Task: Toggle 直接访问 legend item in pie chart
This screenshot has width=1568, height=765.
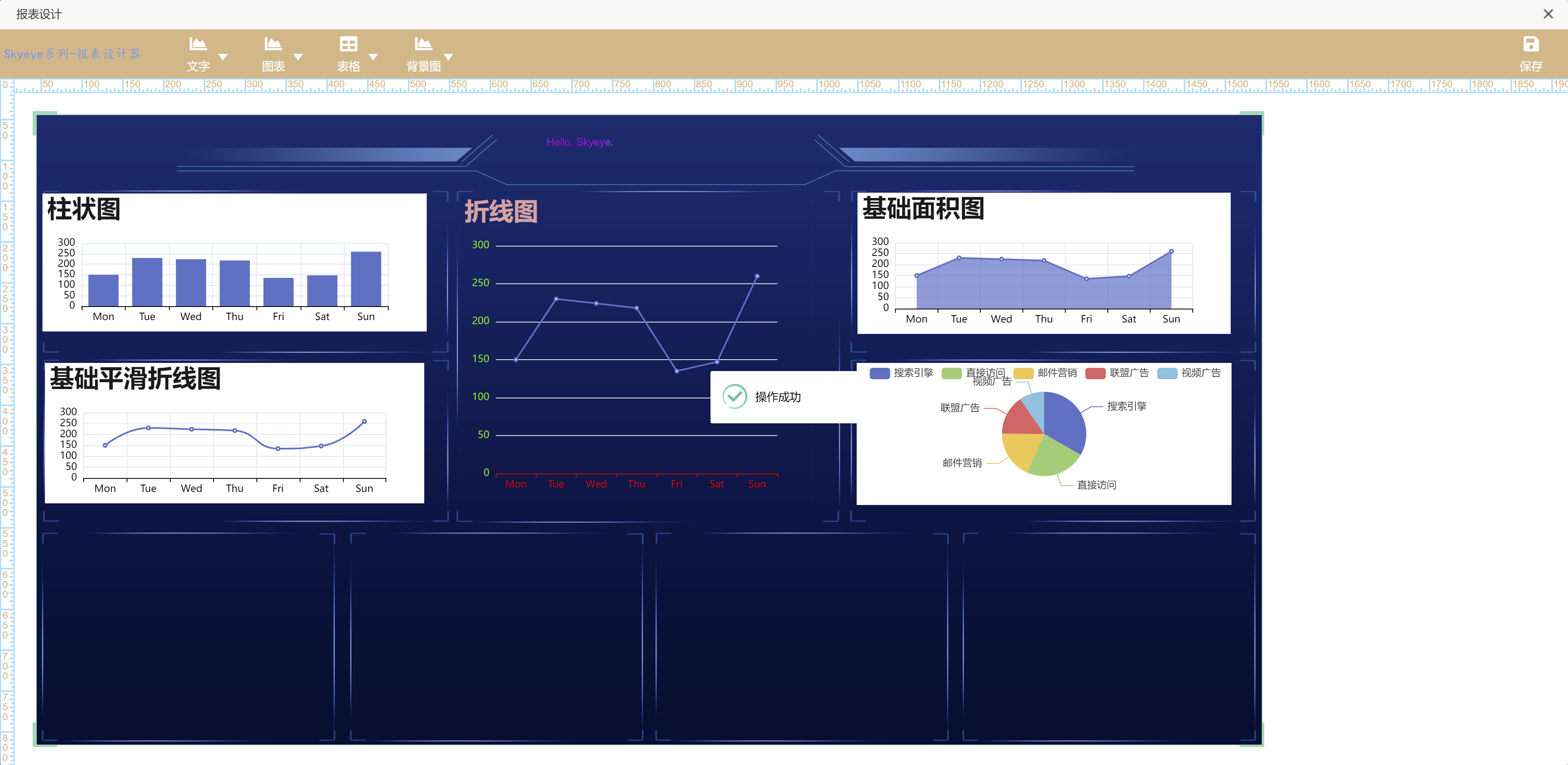Action: coord(973,373)
